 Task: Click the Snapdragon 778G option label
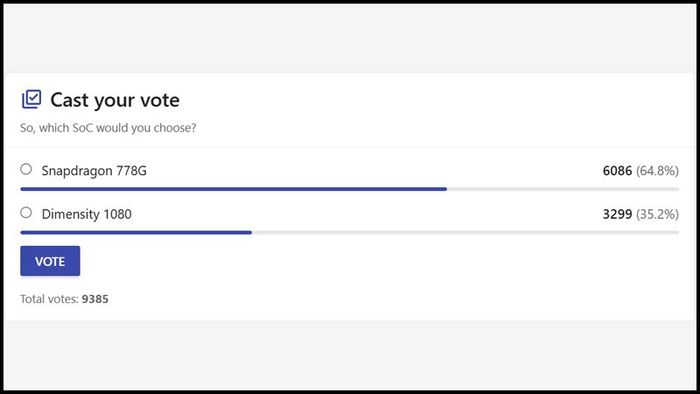(x=94, y=171)
